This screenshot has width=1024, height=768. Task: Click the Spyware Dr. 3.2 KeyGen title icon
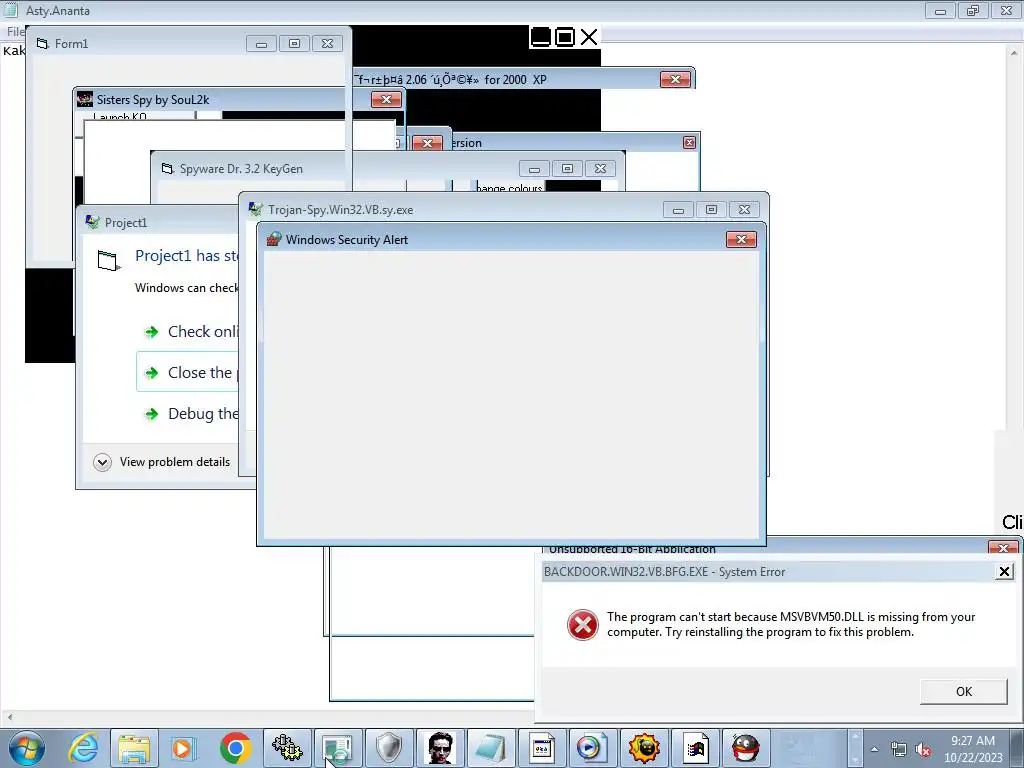(x=168, y=168)
